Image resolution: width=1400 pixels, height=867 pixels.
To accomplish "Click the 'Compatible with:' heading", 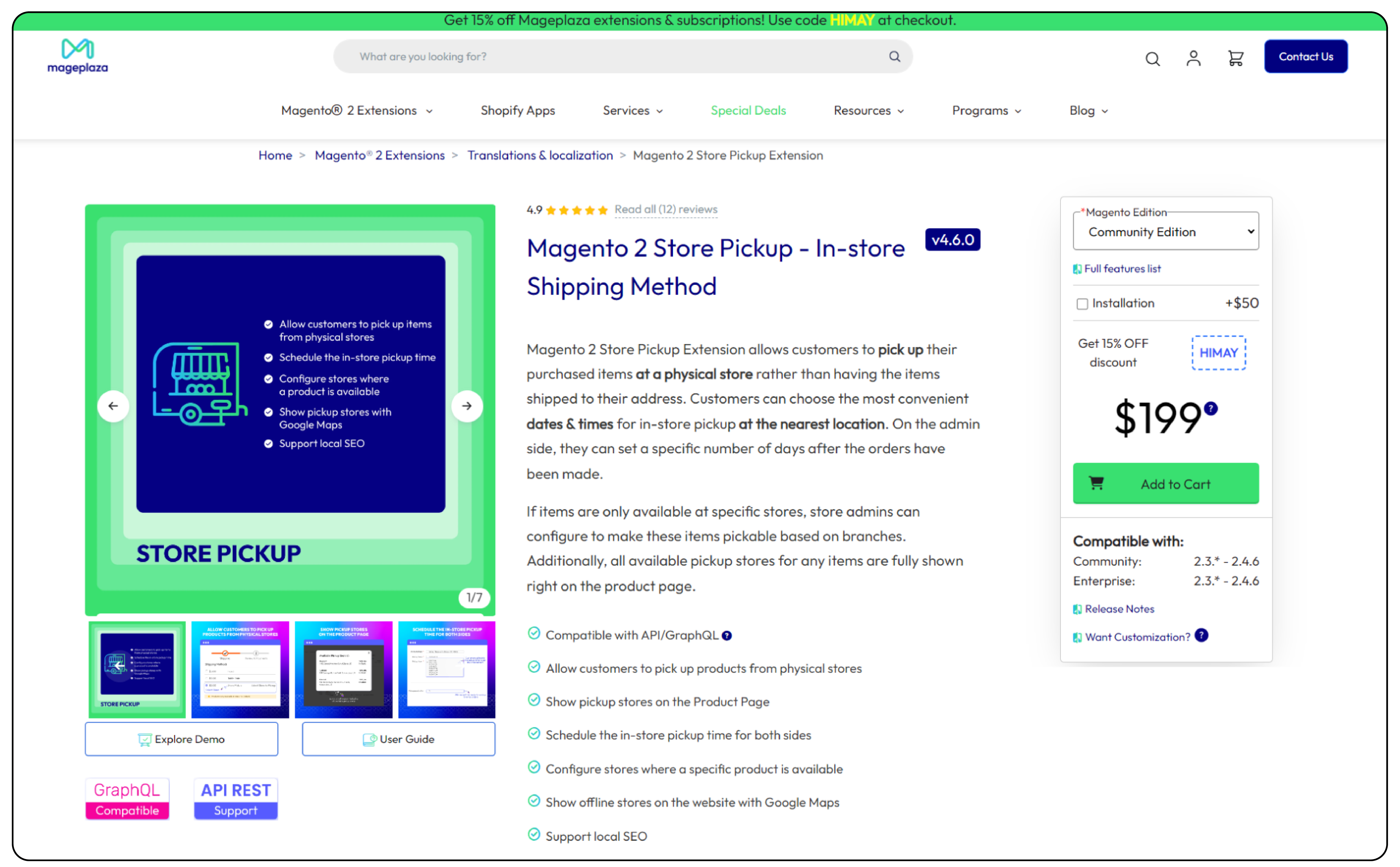I will (1128, 541).
